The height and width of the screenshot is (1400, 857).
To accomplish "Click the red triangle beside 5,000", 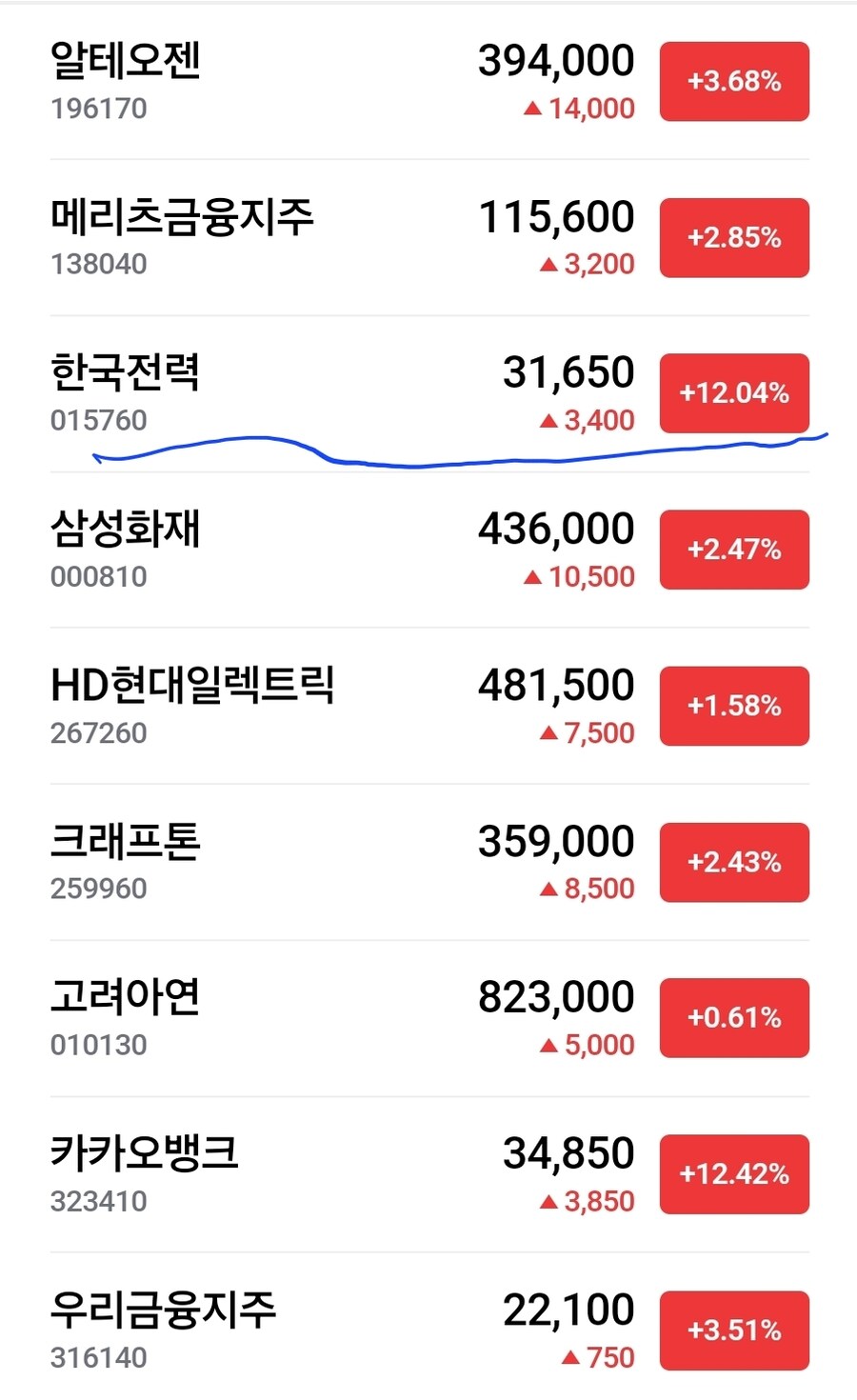I will [x=548, y=1046].
